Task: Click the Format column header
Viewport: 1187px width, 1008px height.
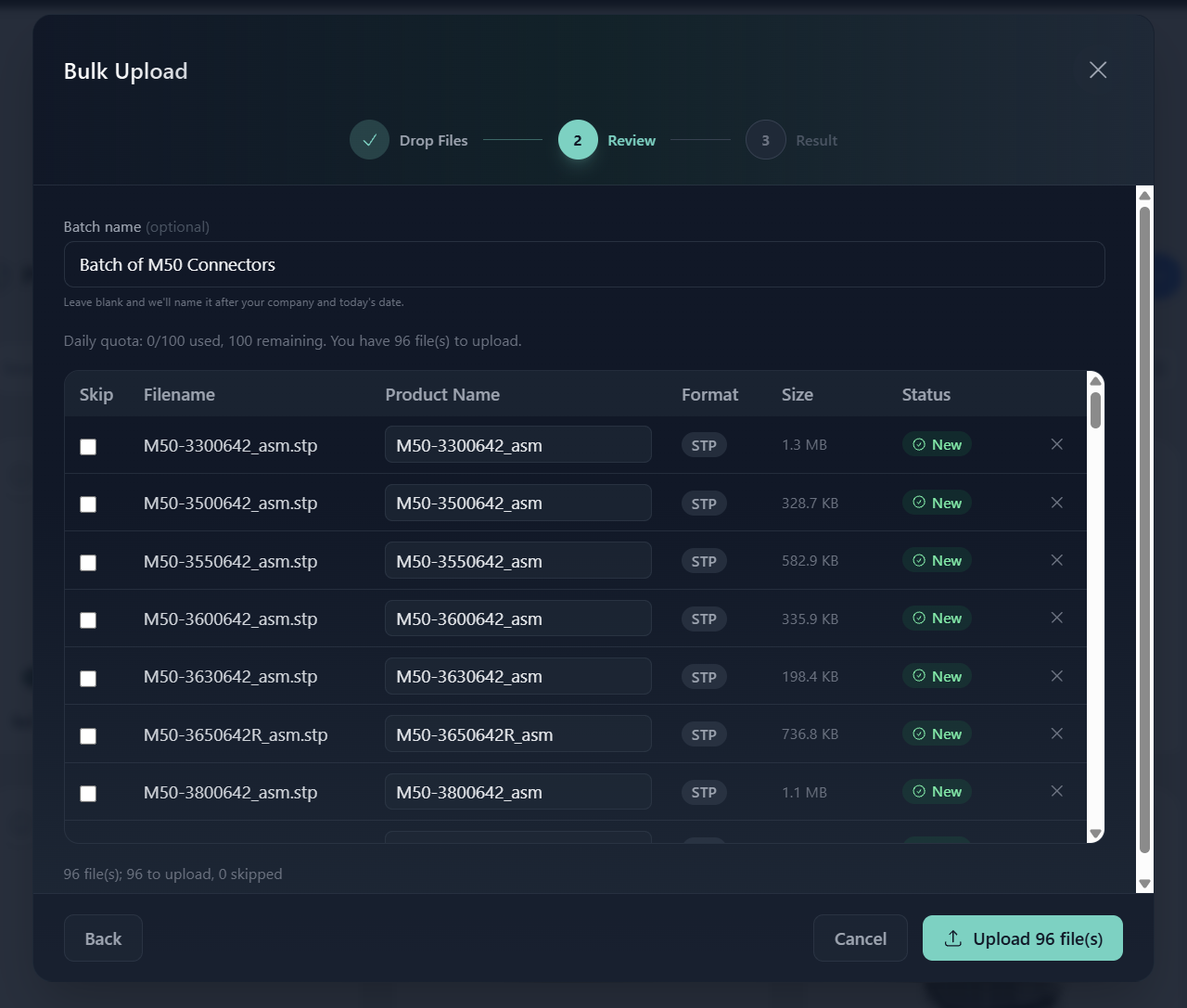Action: pos(710,394)
